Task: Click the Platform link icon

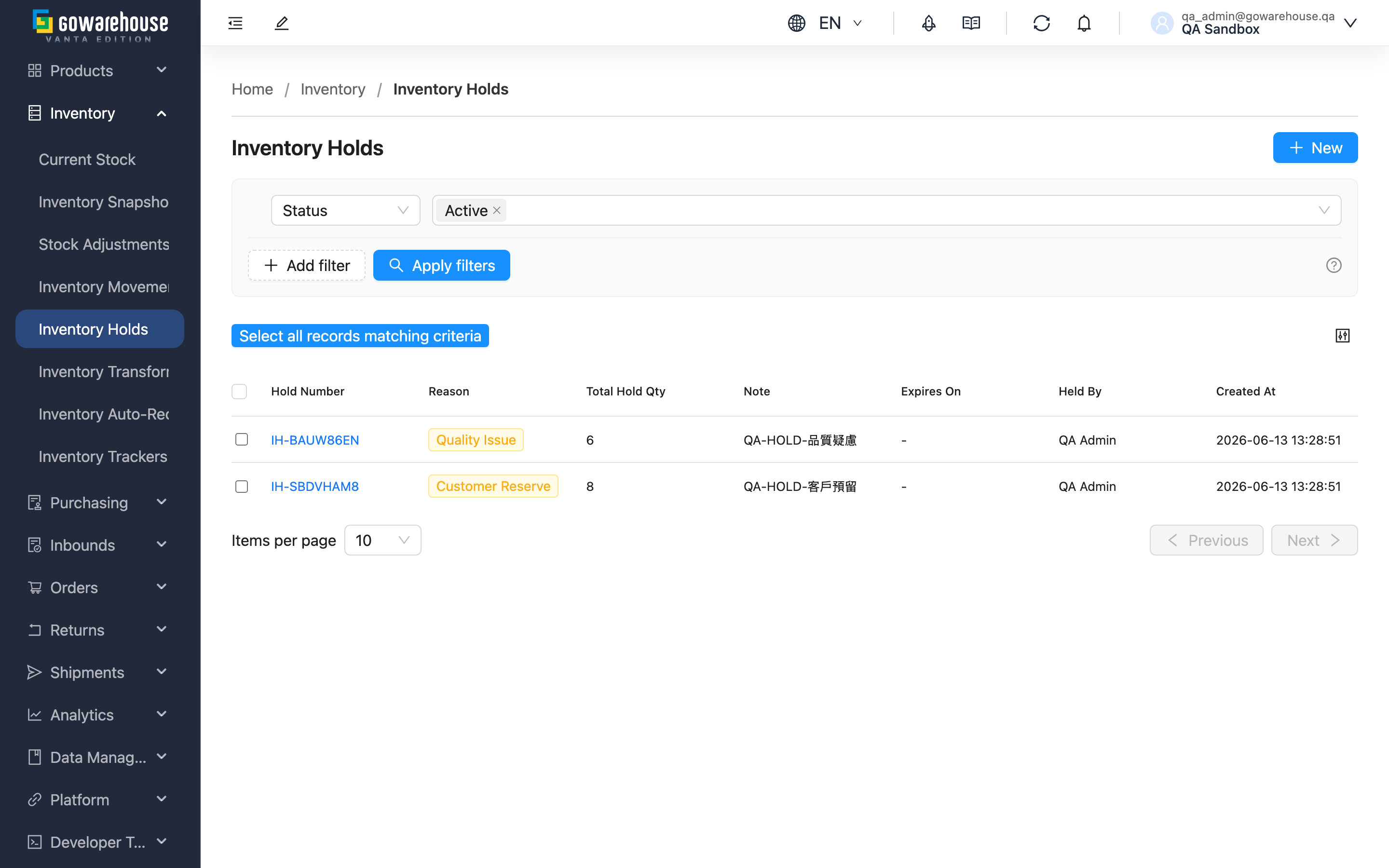Action: click(x=34, y=800)
